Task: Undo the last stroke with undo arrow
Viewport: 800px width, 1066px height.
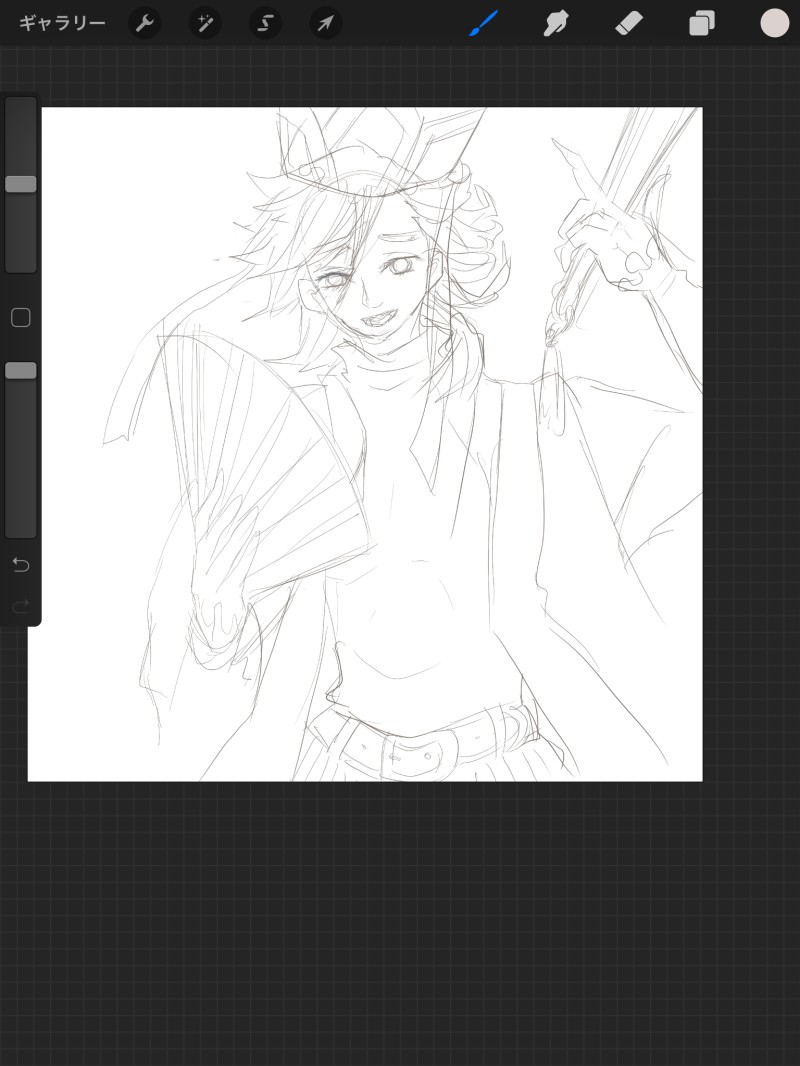Action: (x=21, y=565)
